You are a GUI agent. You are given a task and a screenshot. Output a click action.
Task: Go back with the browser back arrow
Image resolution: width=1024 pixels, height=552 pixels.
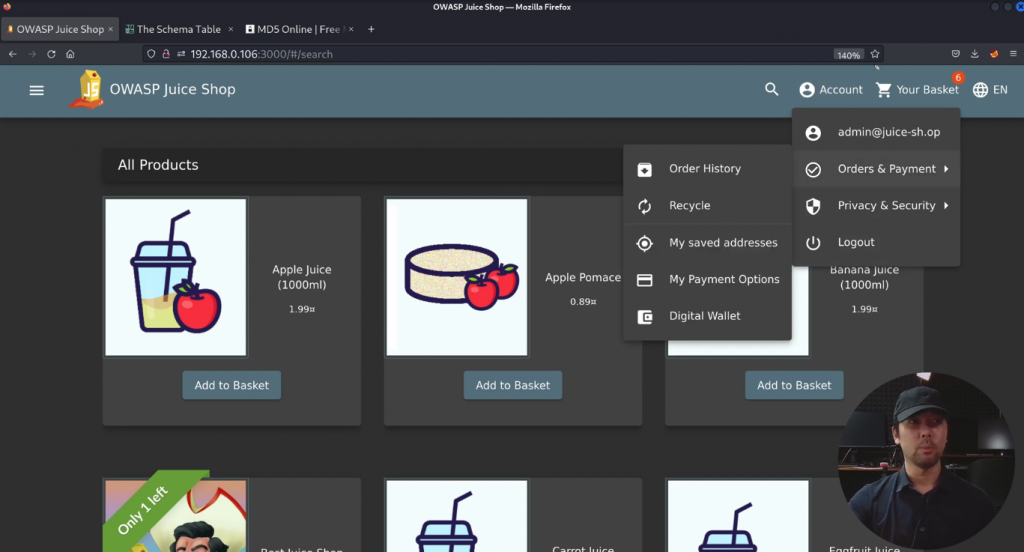pos(12,54)
